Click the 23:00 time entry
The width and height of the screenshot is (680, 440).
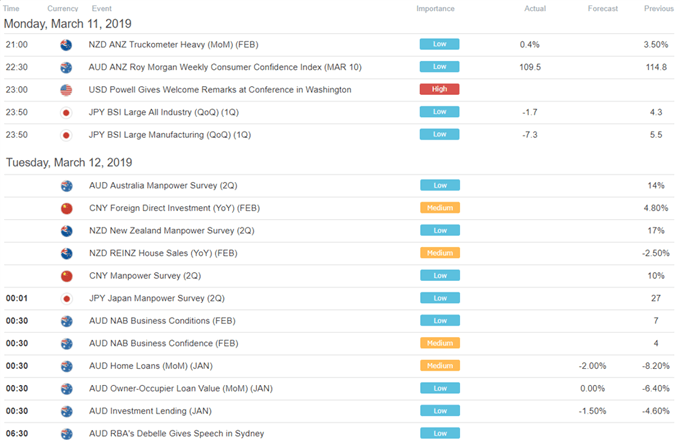point(16,90)
